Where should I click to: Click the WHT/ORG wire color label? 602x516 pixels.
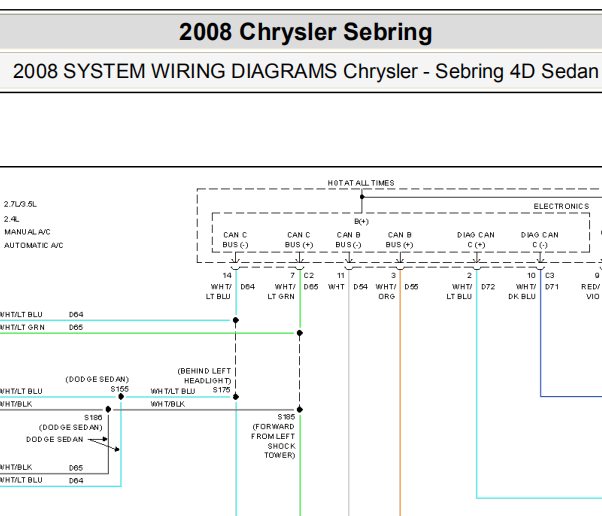tap(386, 292)
